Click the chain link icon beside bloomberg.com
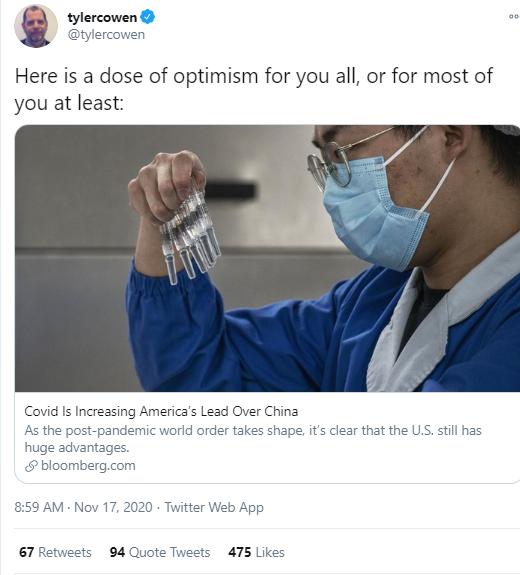This screenshot has height=575, width=520. pyautogui.click(x=32, y=466)
